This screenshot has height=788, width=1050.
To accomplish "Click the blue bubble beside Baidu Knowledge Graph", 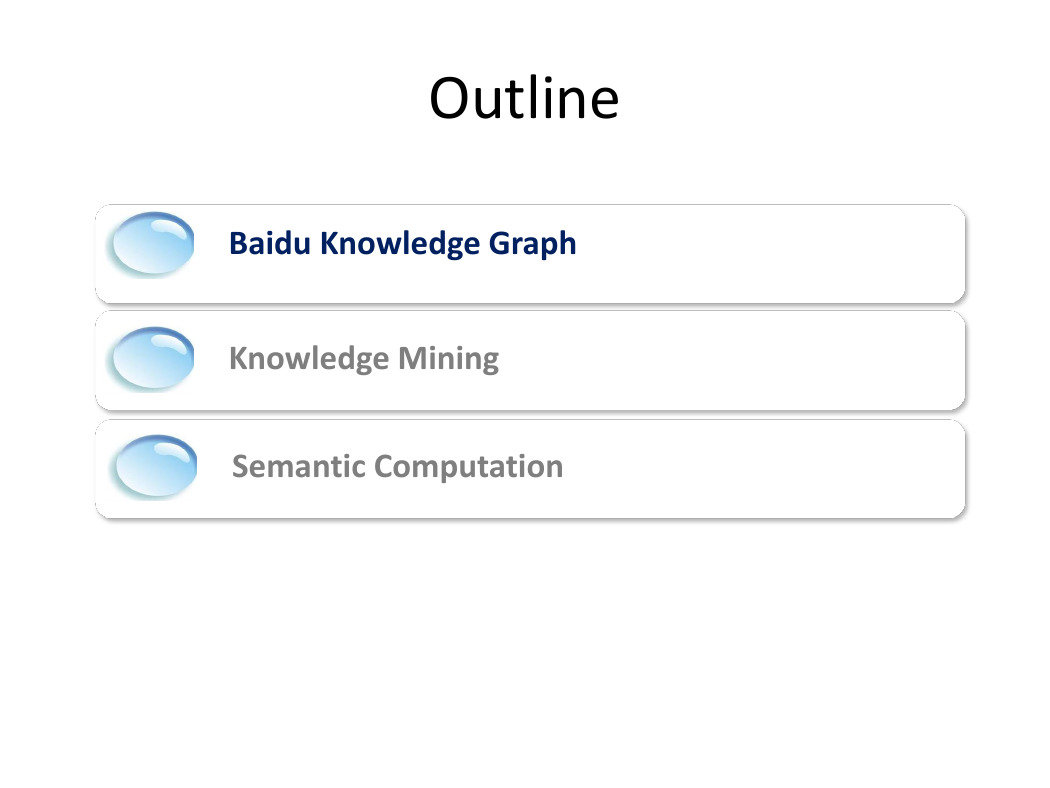I will coord(153,244).
